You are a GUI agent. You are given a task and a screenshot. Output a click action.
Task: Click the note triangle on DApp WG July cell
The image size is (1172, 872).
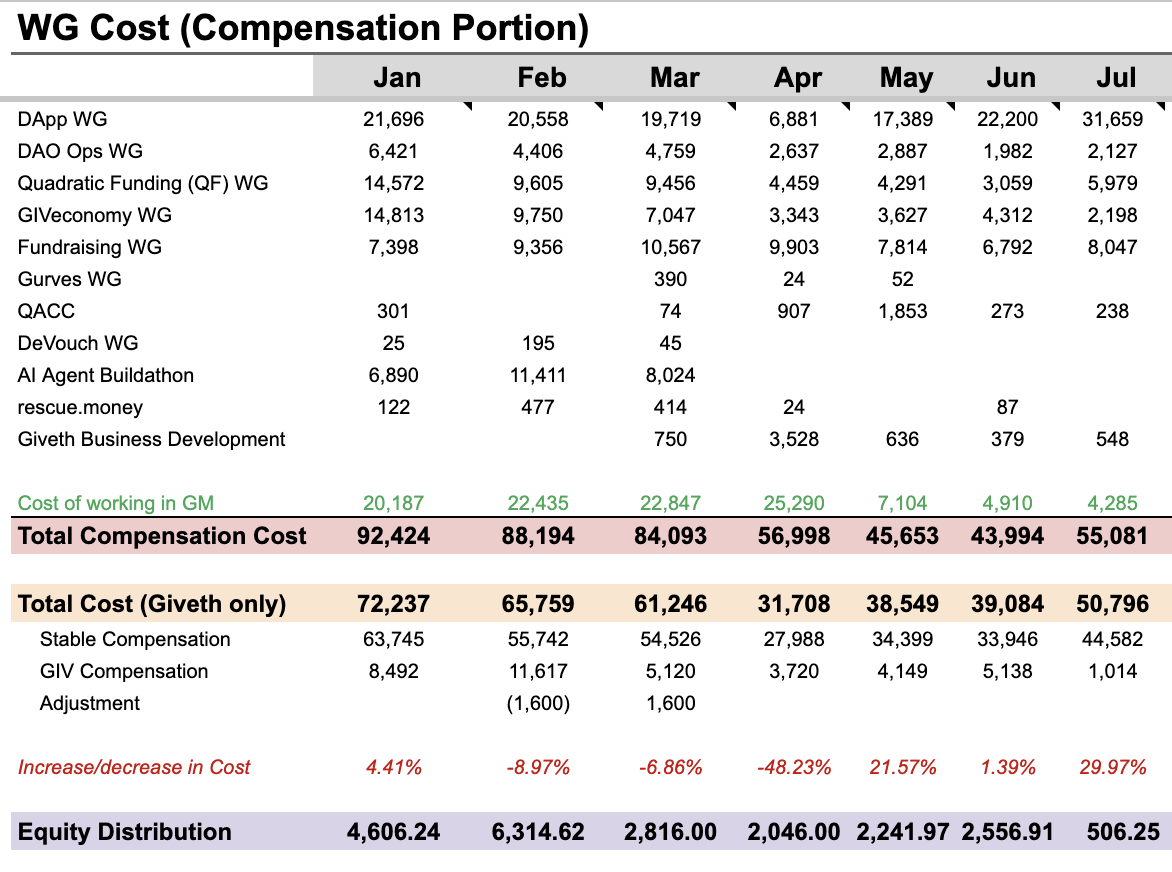[x=1161, y=106]
